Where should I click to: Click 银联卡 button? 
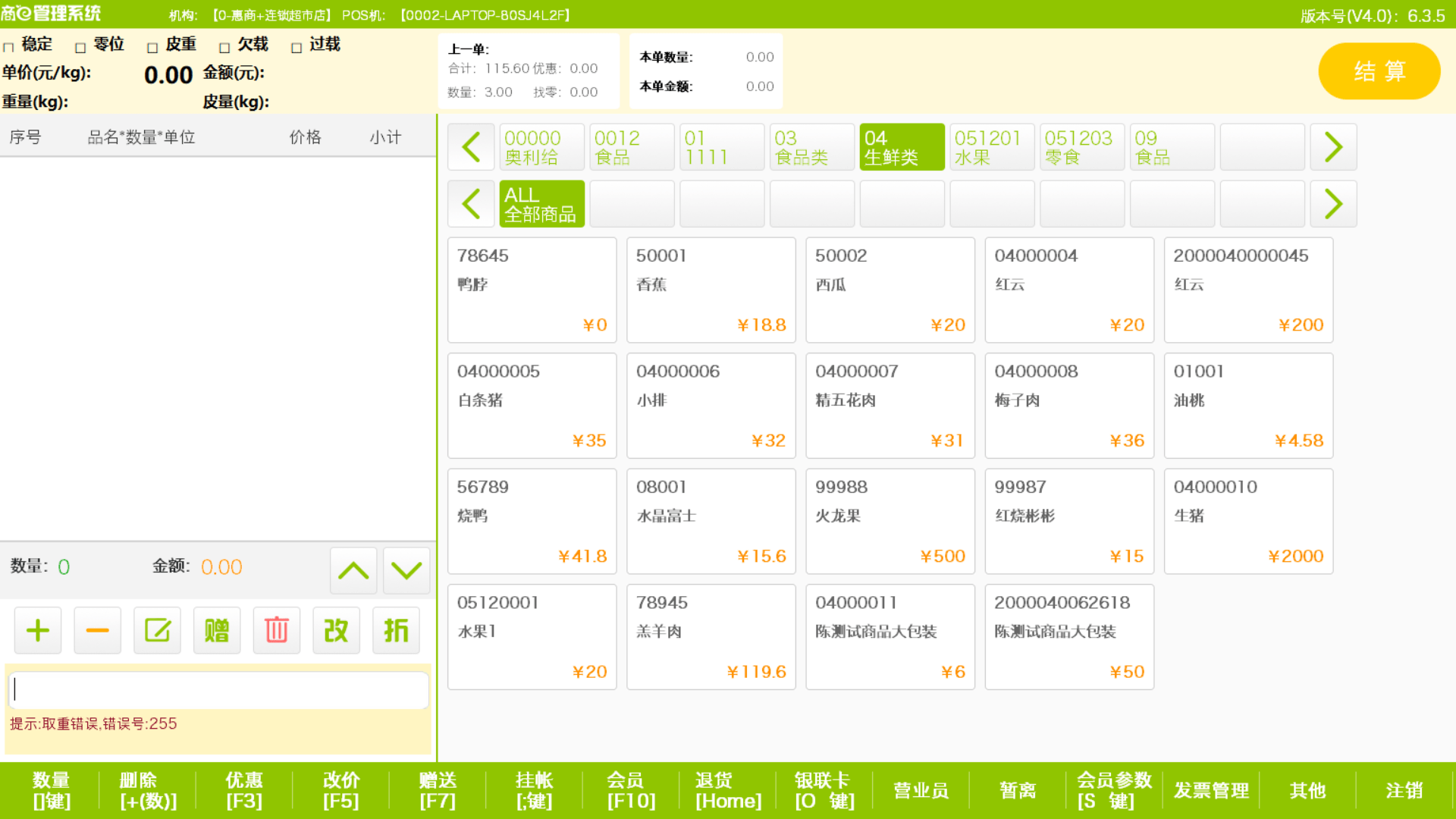(x=824, y=790)
